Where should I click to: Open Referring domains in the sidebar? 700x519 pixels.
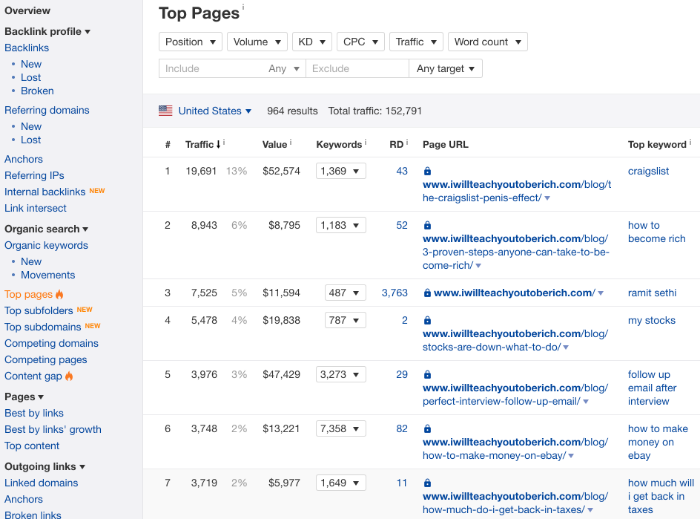[47, 110]
